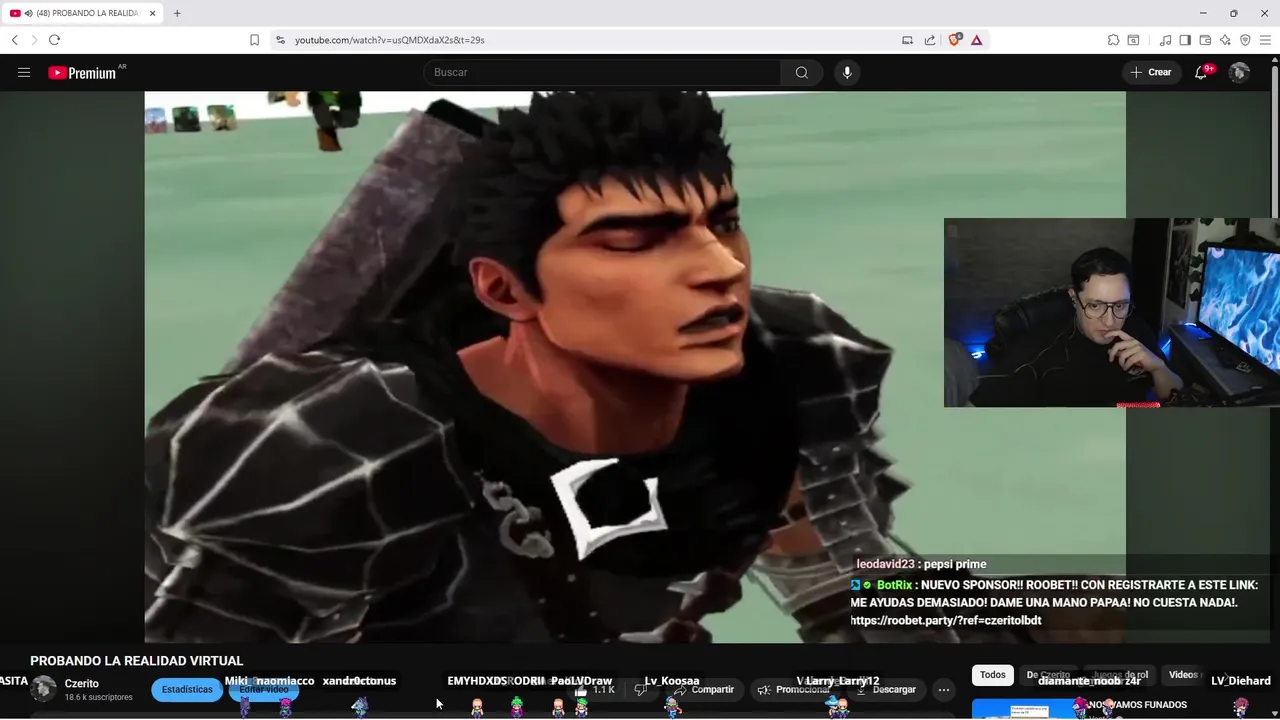Viewport: 1280px width, 720px height.
Task: Click the Crear button
Action: click(x=1151, y=72)
